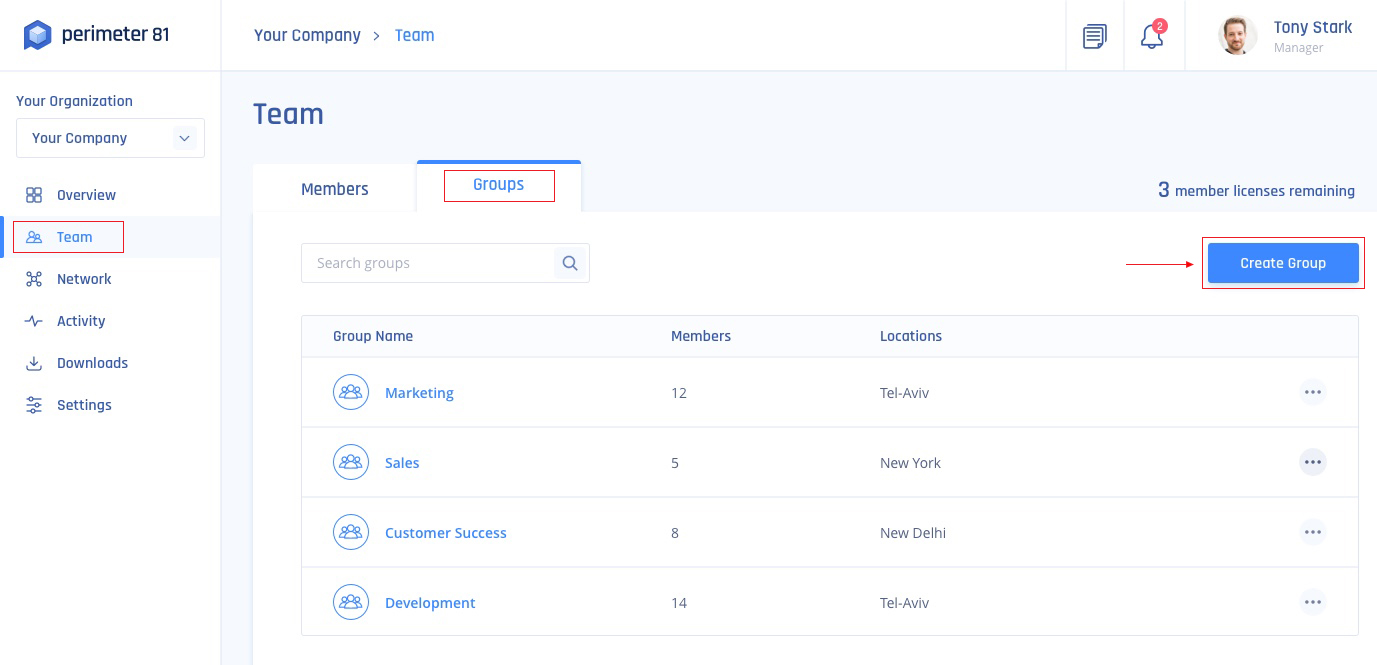The height and width of the screenshot is (665, 1377).
Task: Click the Development group icon
Action: click(x=351, y=602)
